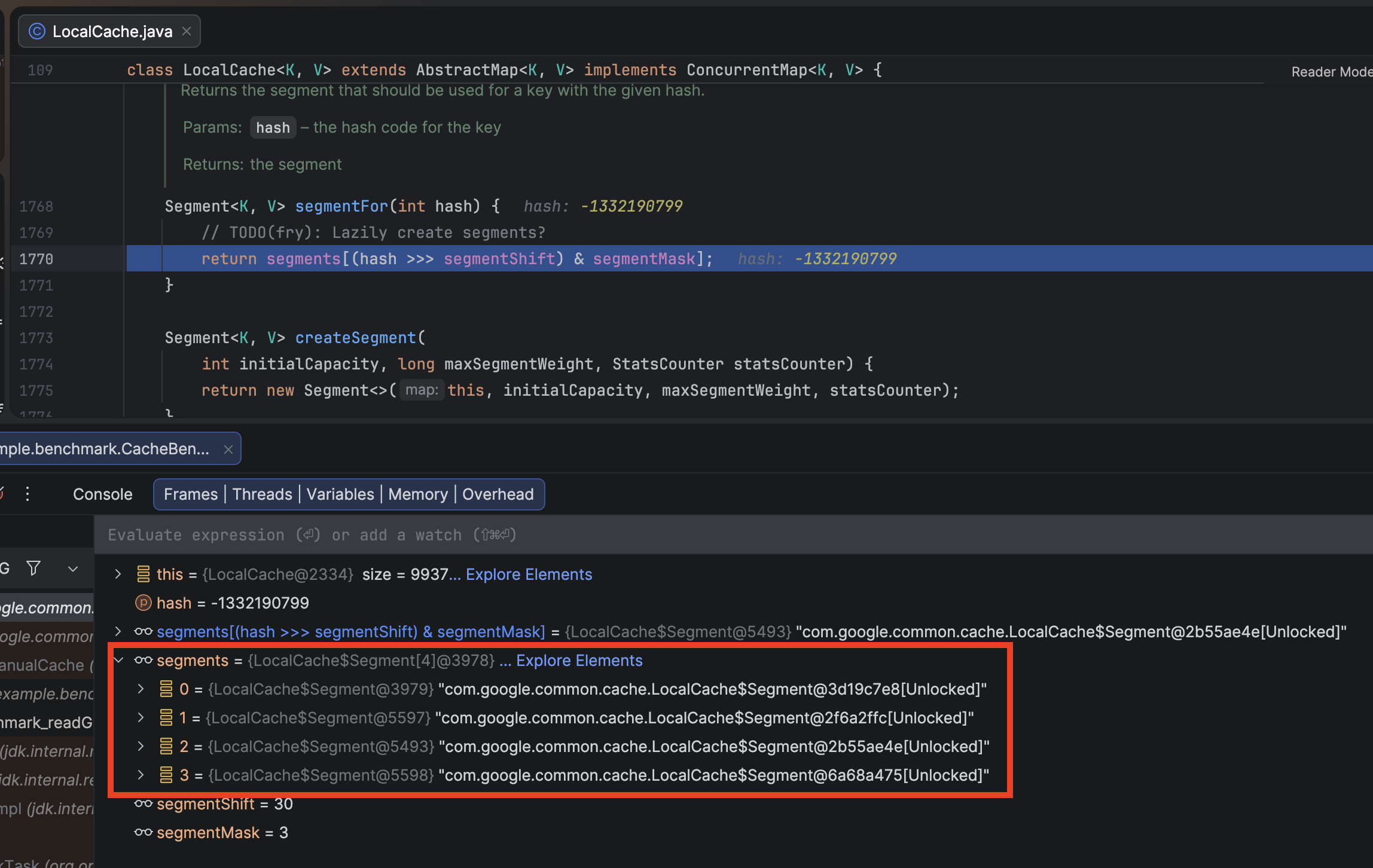Switch to the Console tab
1373x868 pixels.
point(103,494)
